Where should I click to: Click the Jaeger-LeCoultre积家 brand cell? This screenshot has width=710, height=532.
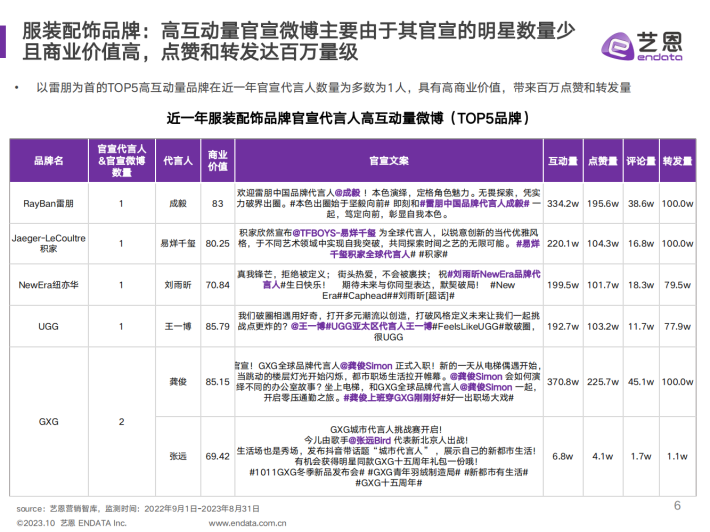[48, 243]
